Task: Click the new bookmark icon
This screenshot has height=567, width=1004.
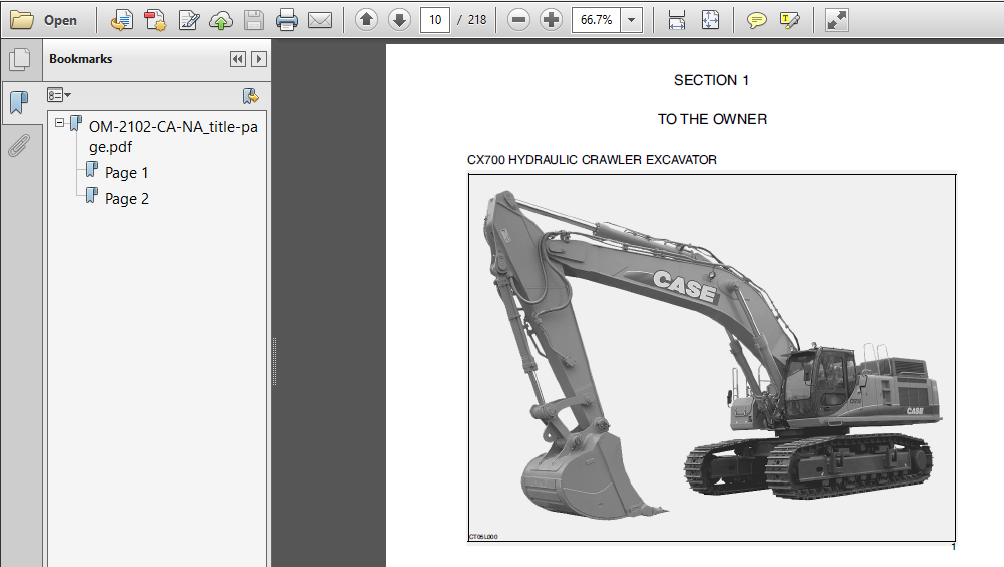Action: 250,96
